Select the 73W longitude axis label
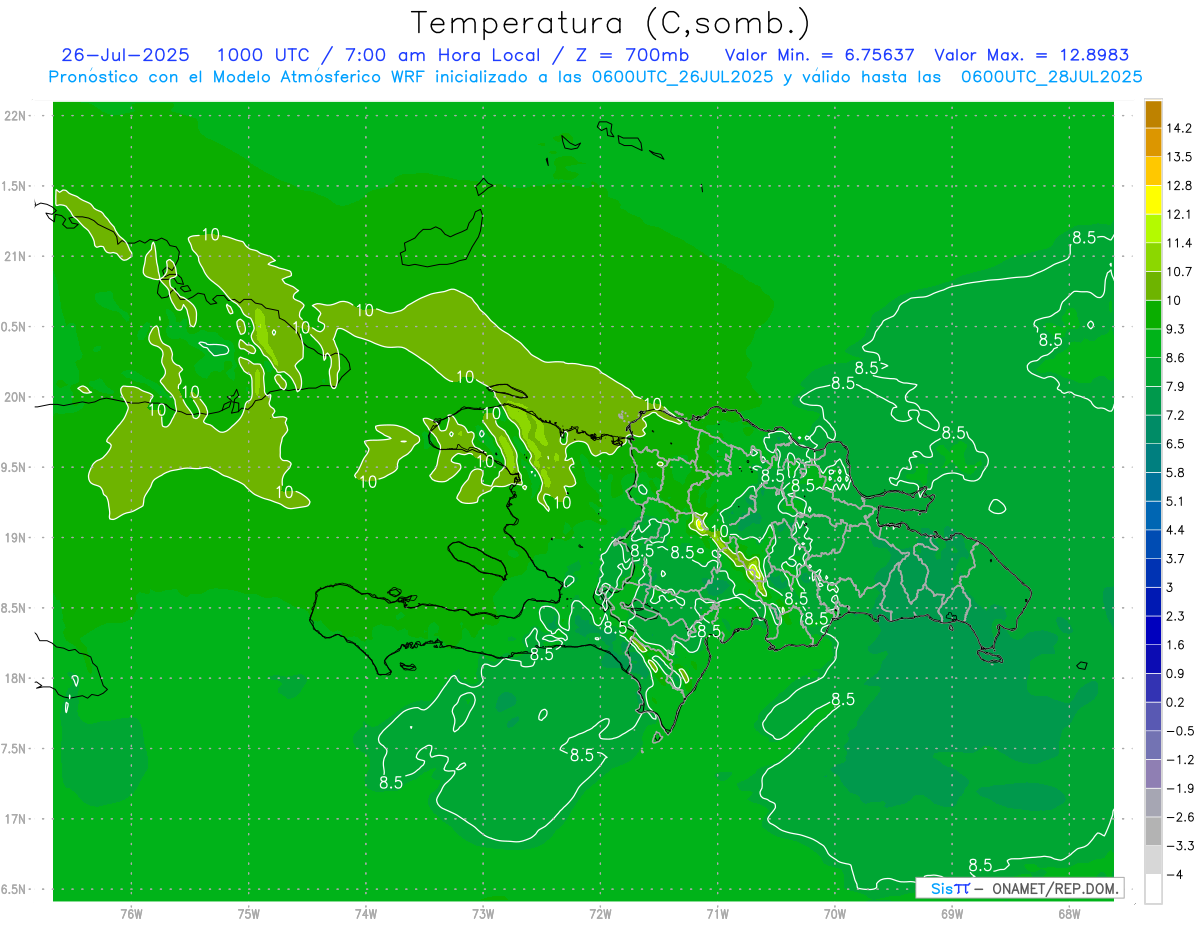 pyautogui.click(x=483, y=914)
